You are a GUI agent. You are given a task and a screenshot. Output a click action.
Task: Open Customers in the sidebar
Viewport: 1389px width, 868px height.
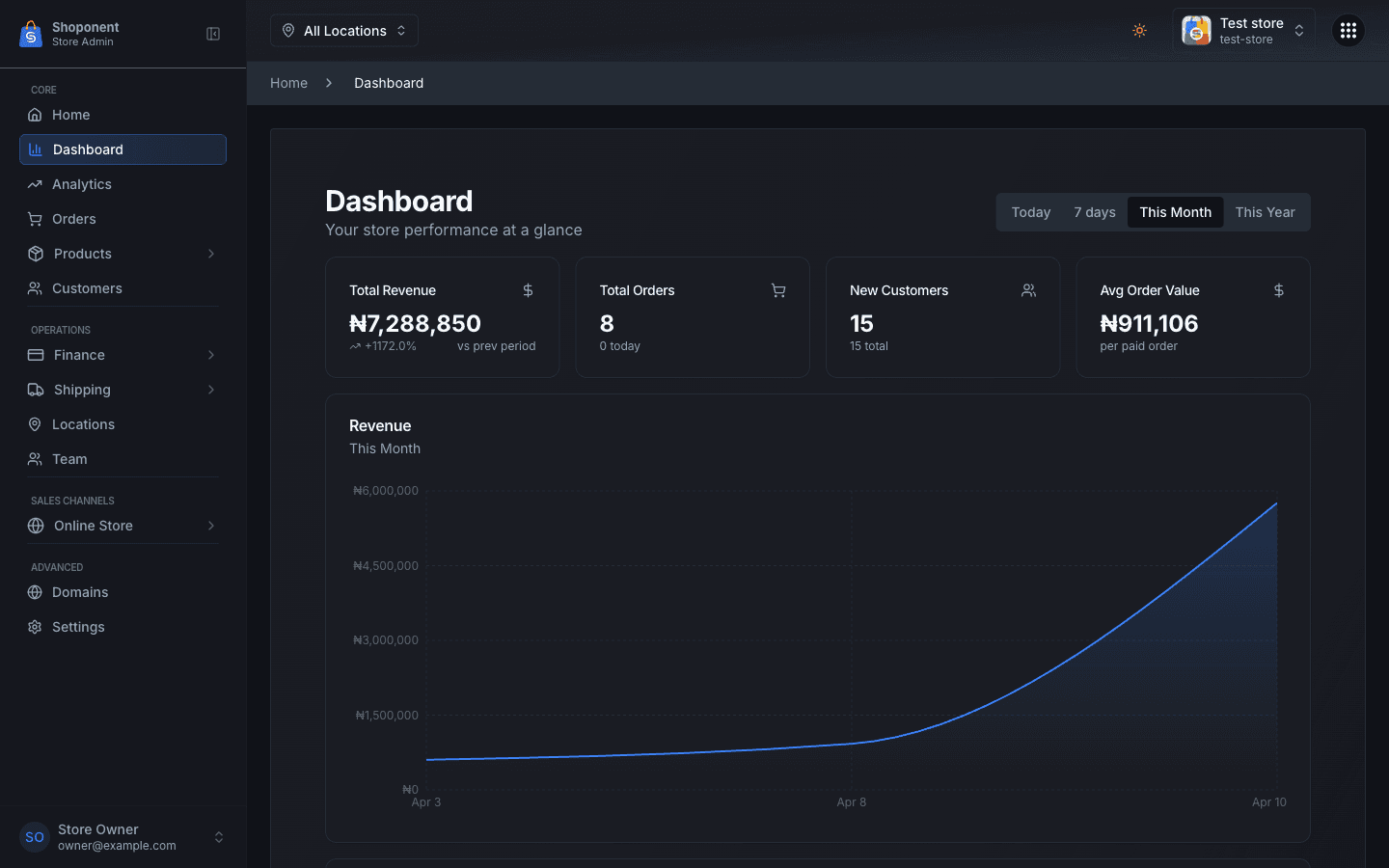pyautogui.click(x=123, y=288)
